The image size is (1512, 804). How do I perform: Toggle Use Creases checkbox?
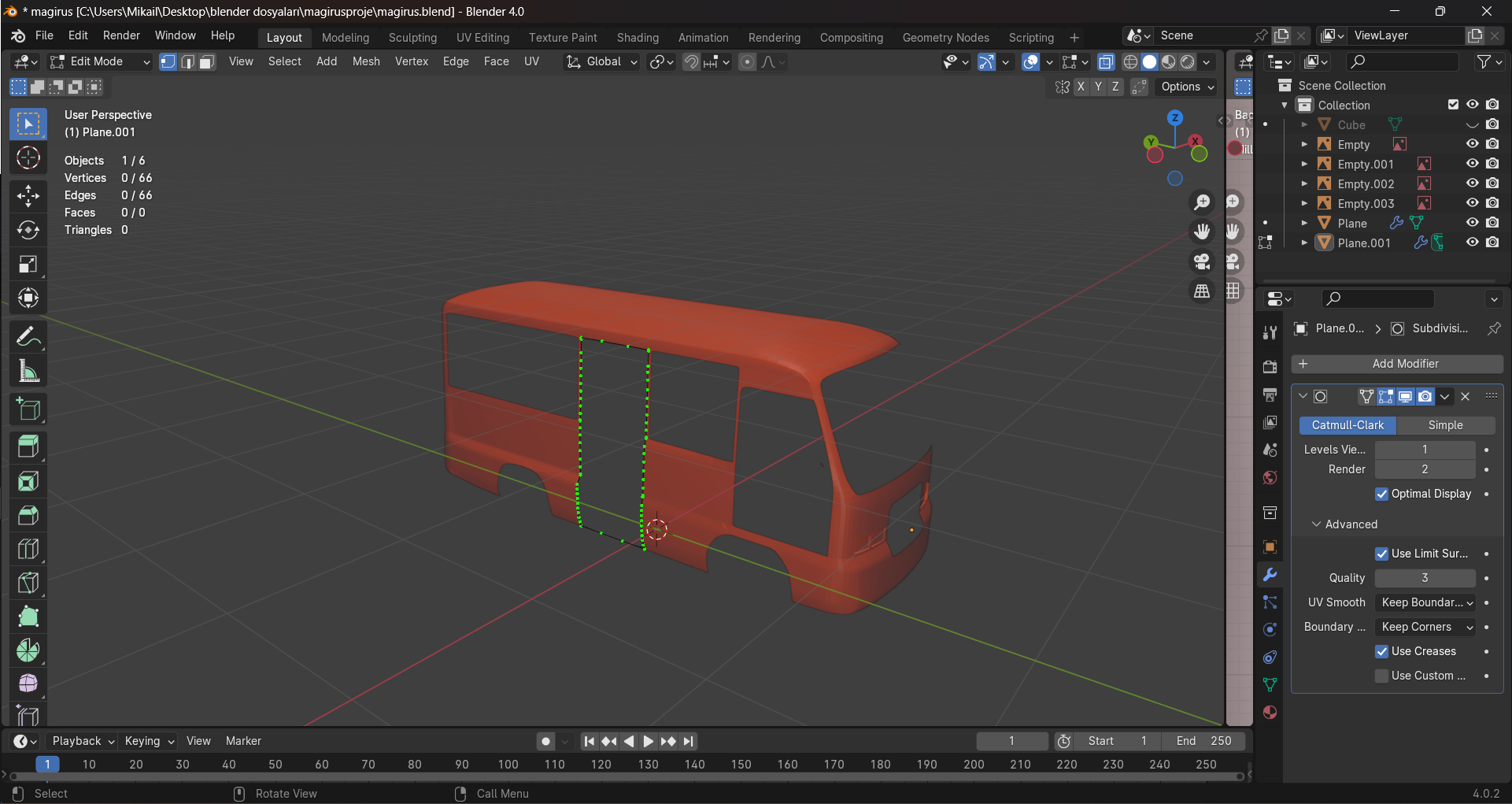(1381, 651)
